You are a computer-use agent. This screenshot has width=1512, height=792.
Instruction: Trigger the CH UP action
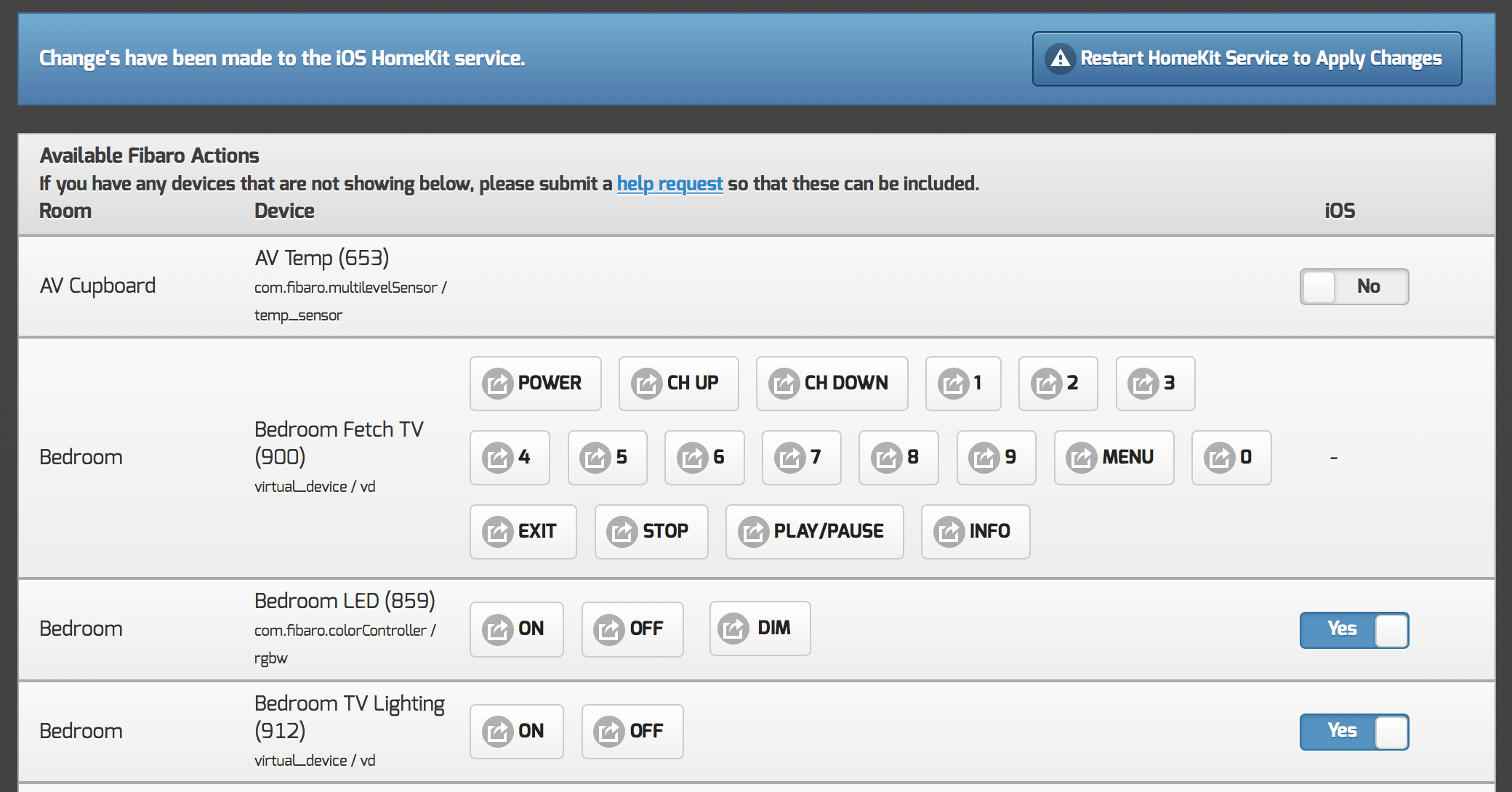coord(678,383)
